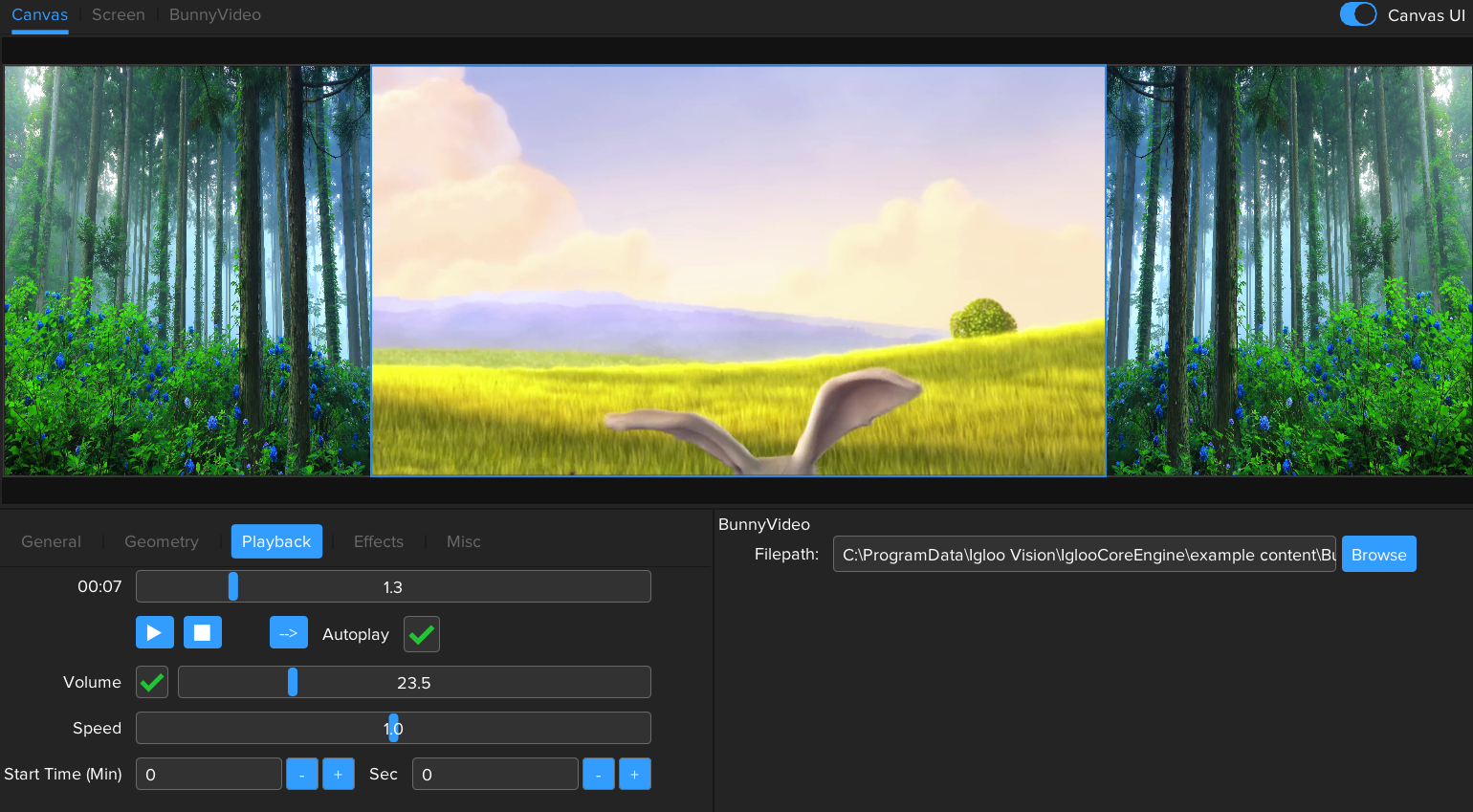Toggle the Canvas UI switch
Viewport: 1473px width, 812px height.
[1357, 14]
